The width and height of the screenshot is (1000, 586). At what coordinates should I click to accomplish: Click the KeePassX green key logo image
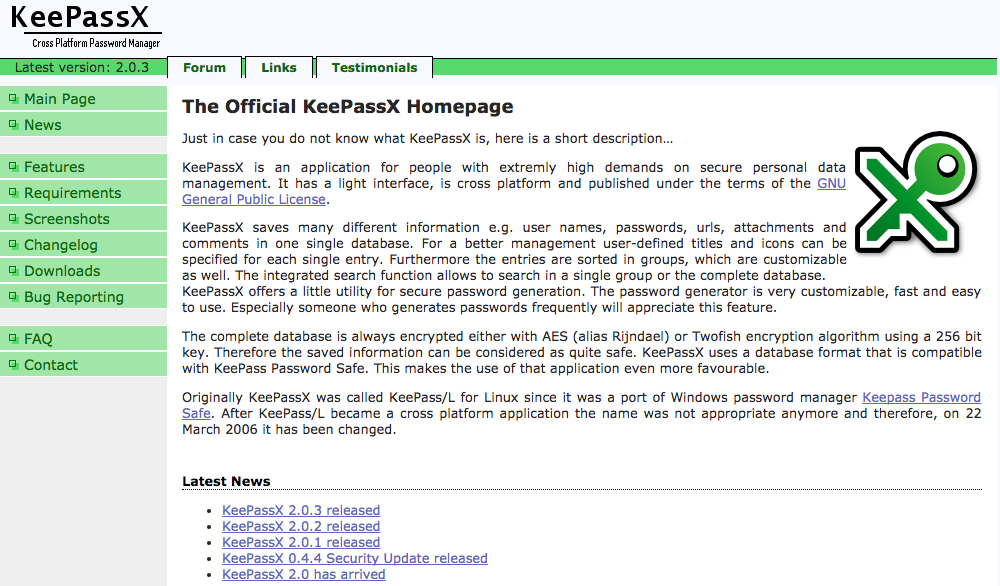(915, 192)
